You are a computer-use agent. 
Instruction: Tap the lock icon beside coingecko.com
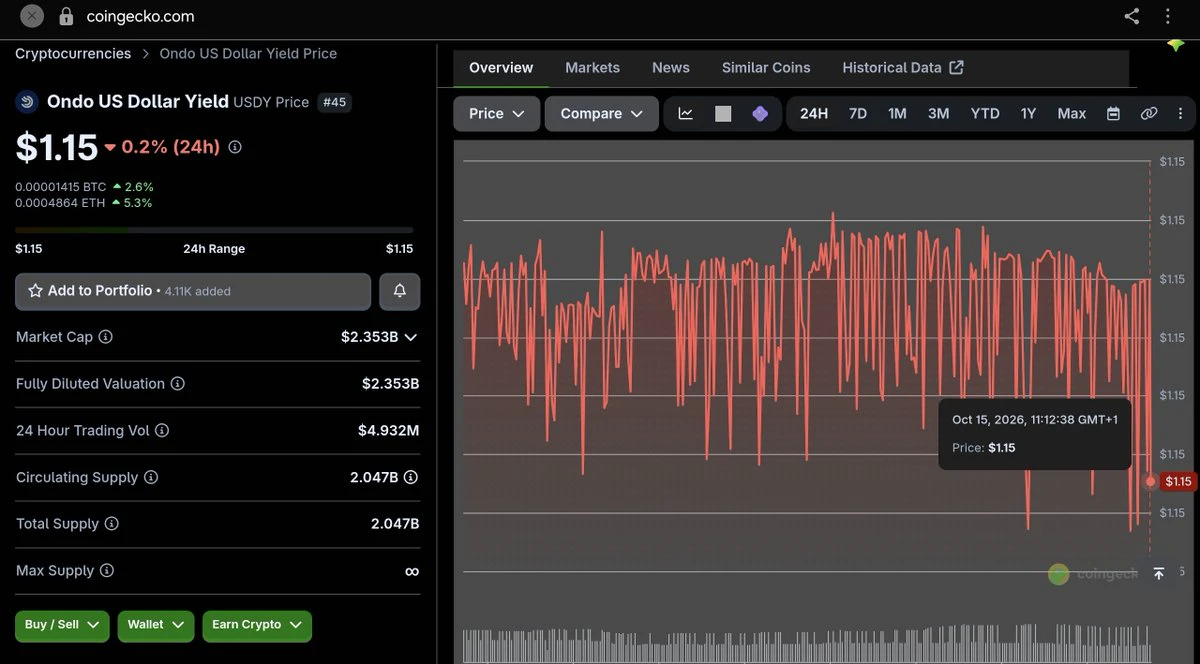coord(67,16)
